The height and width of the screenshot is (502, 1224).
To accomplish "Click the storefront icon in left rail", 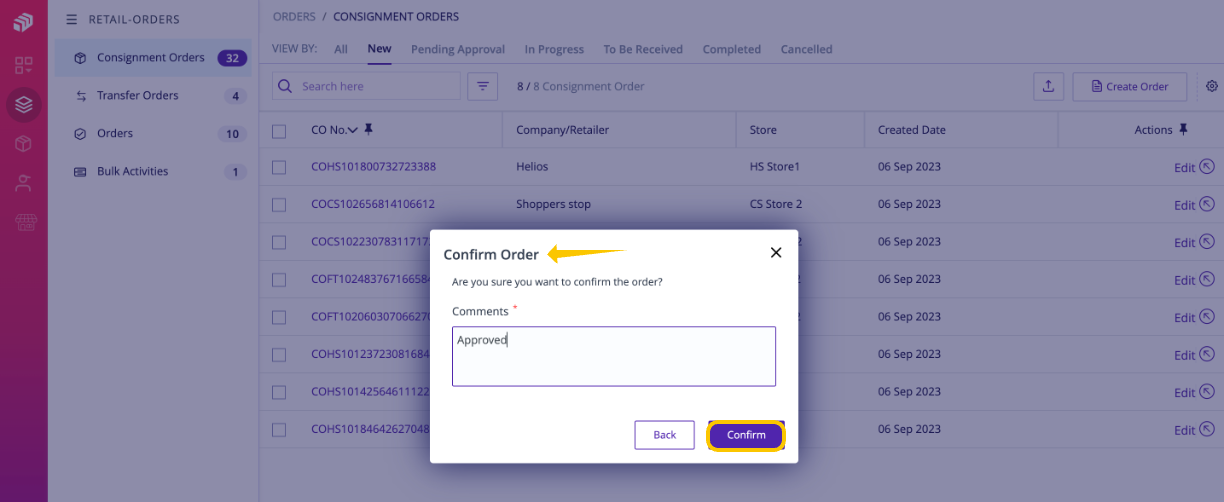I will click(x=24, y=222).
